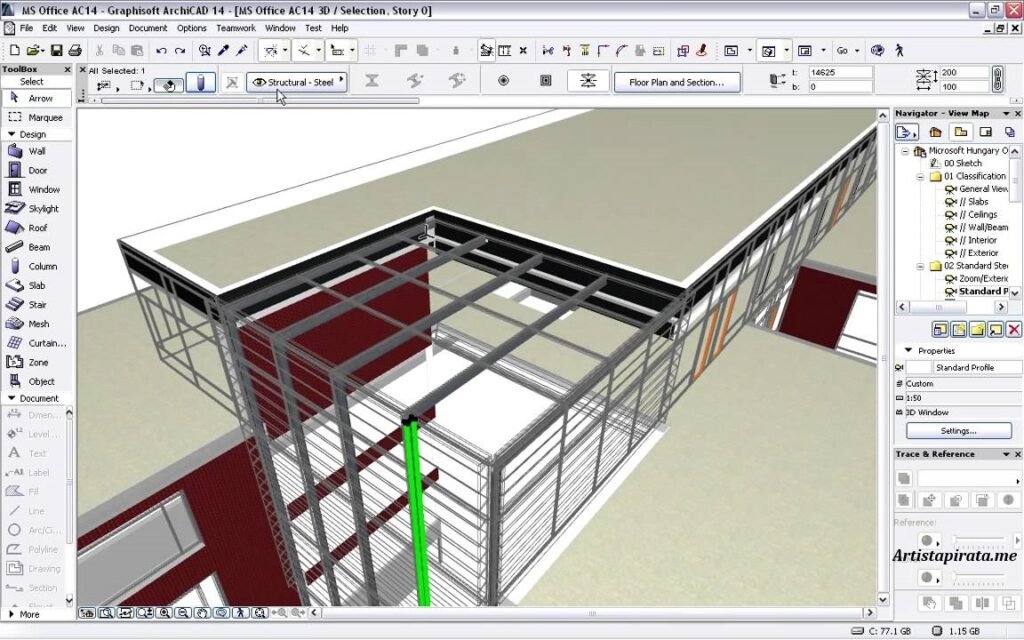Select the Wall tool in the ToolBox
The image size is (1024, 640).
tap(37, 150)
